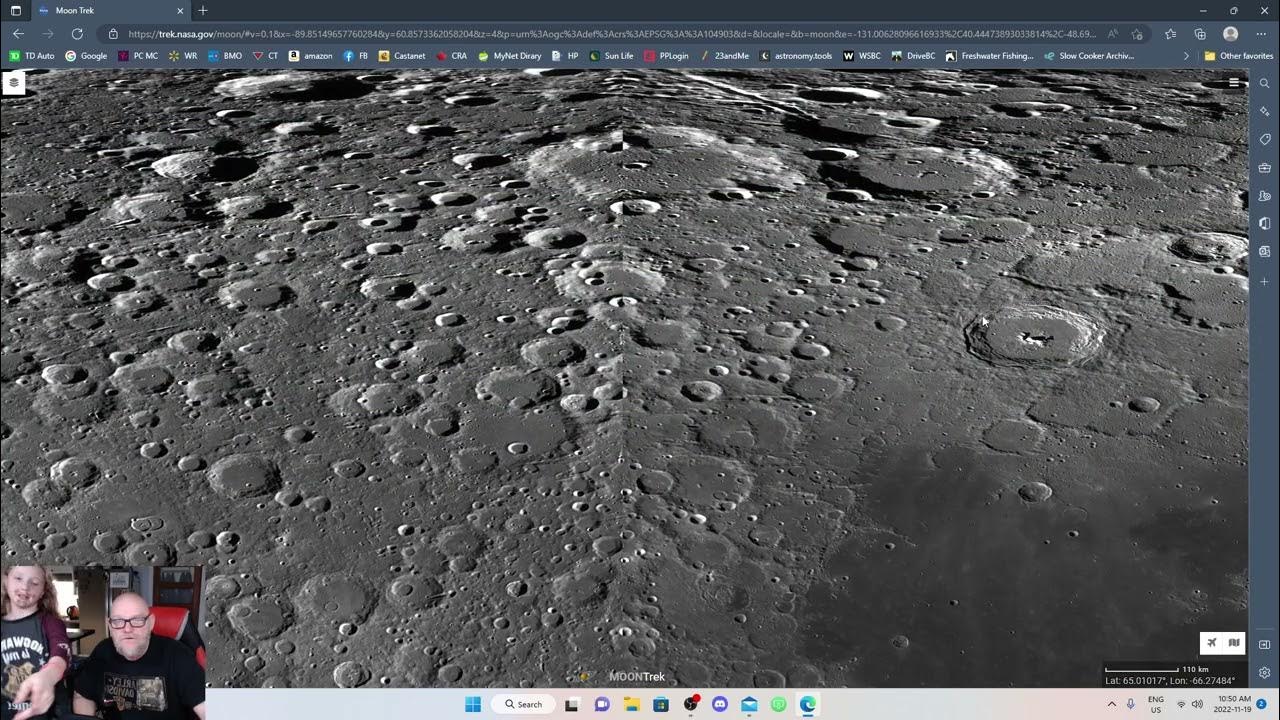Screen dimensions: 1280x720
Task: Reload the Moon Trek page
Action: [77, 33]
